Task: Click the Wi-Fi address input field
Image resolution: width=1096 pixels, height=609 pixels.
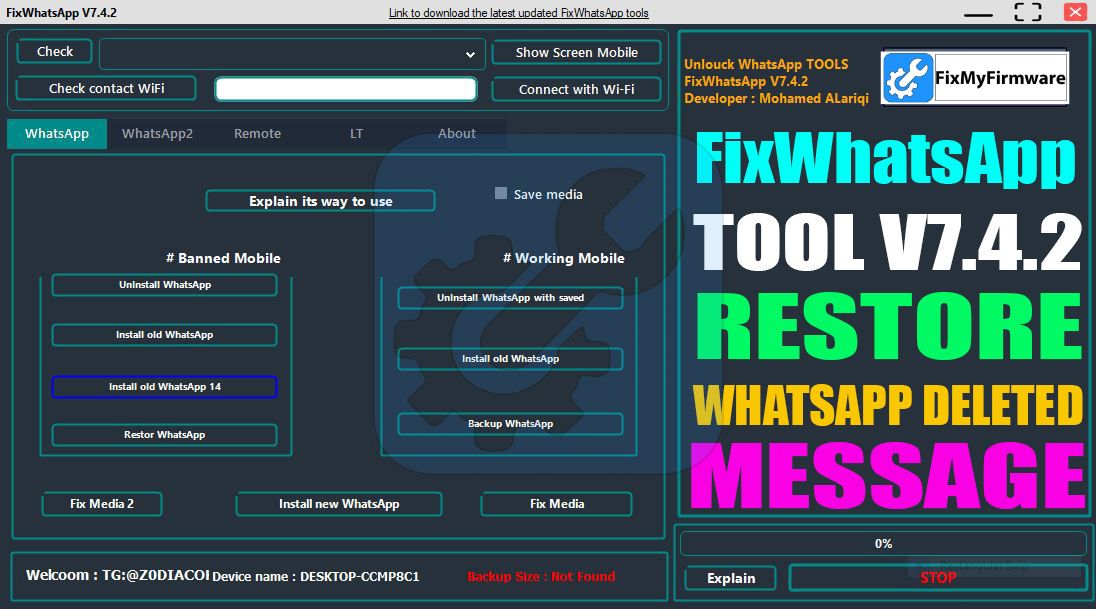Action: coord(345,89)
